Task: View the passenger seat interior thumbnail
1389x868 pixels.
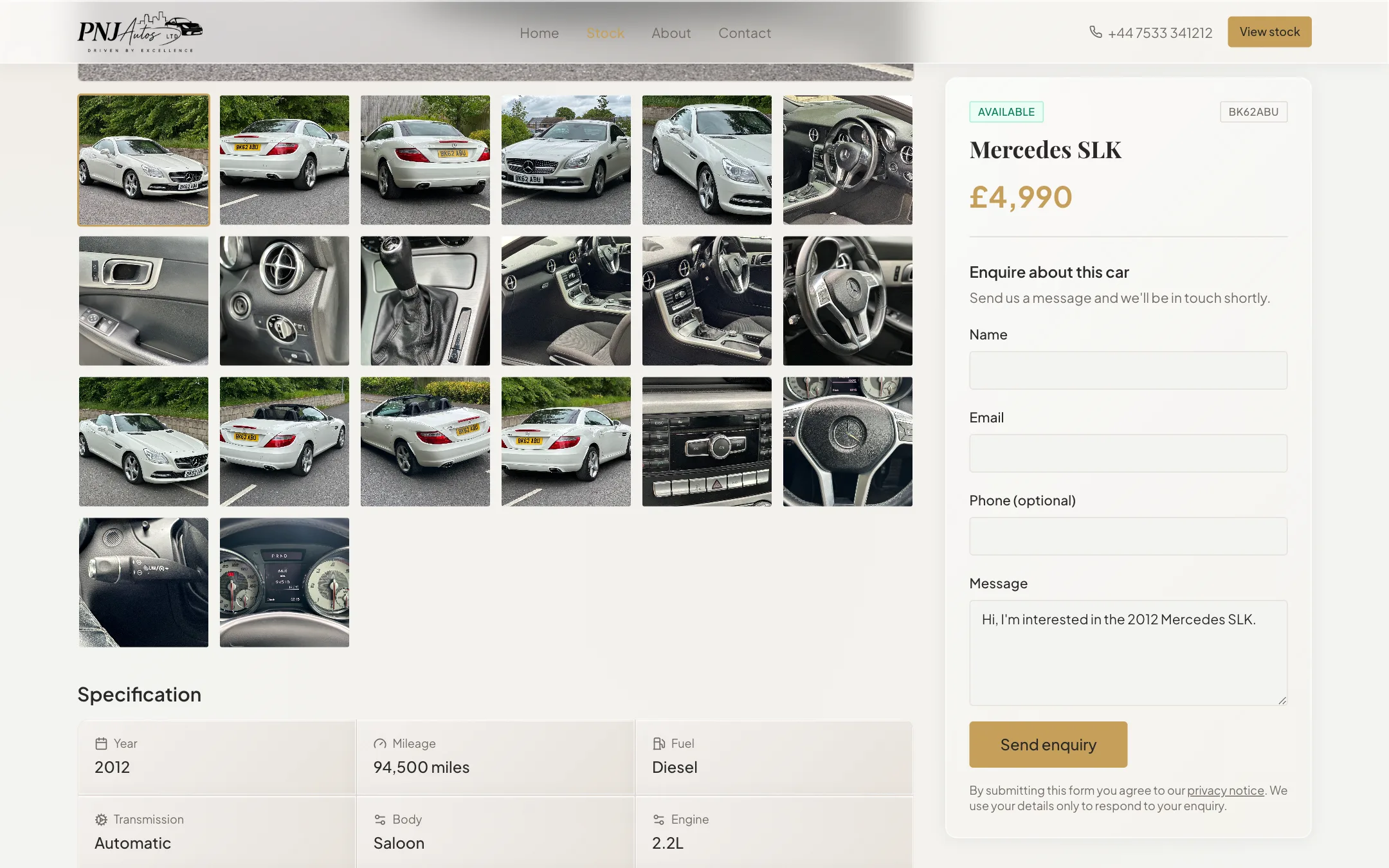Action: click(566, 301)
